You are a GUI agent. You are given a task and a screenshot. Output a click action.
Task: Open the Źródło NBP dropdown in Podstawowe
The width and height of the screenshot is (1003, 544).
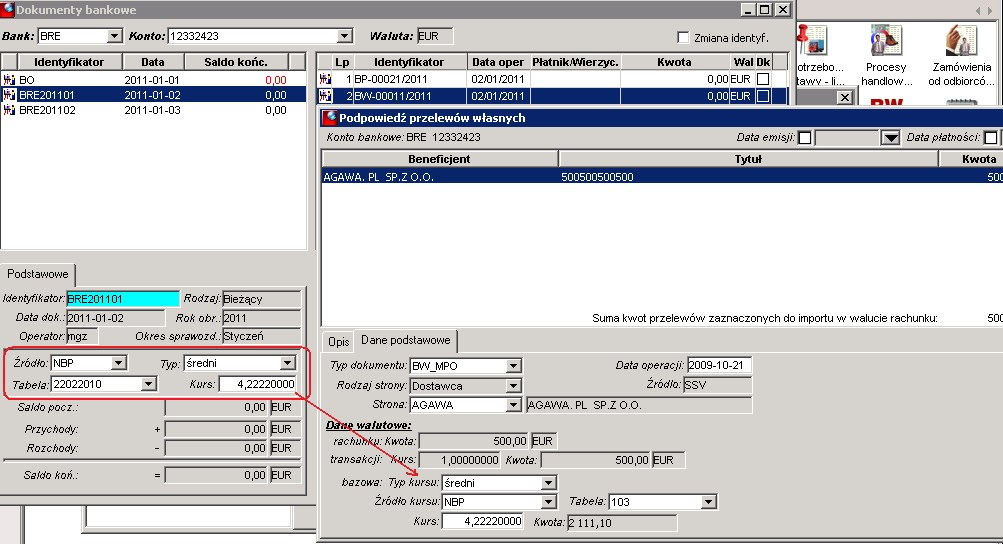click(x=118, y=363)
